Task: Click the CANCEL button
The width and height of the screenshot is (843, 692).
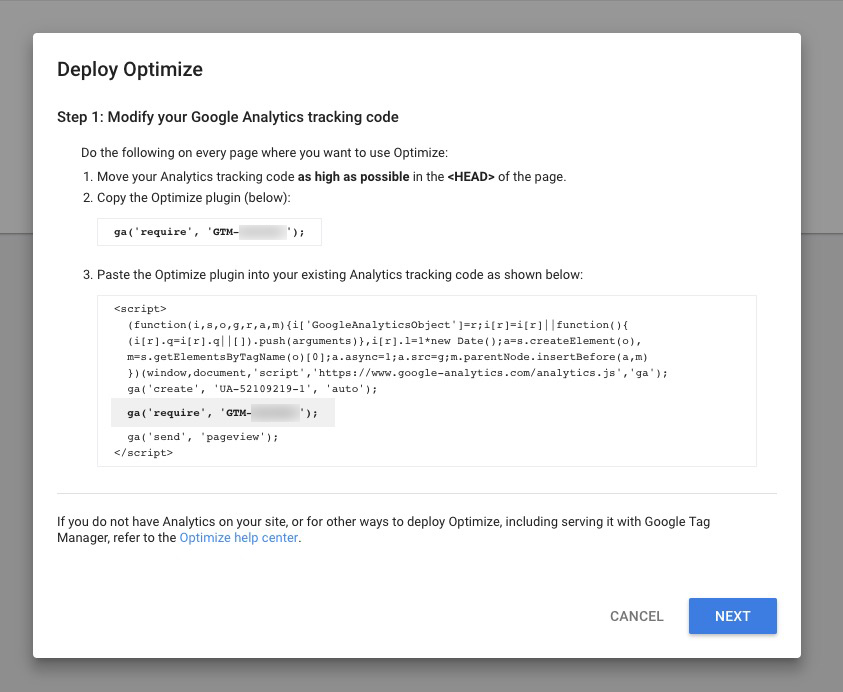Action: pyautogui.click(x=636, y=616)
